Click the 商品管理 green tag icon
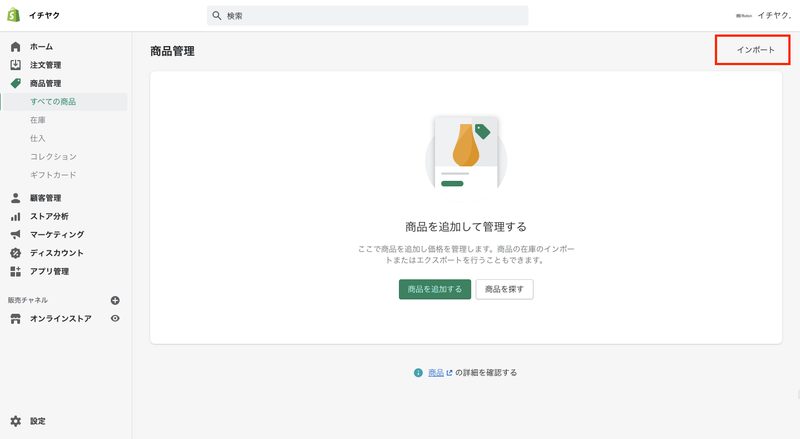 tap(15, 83)
